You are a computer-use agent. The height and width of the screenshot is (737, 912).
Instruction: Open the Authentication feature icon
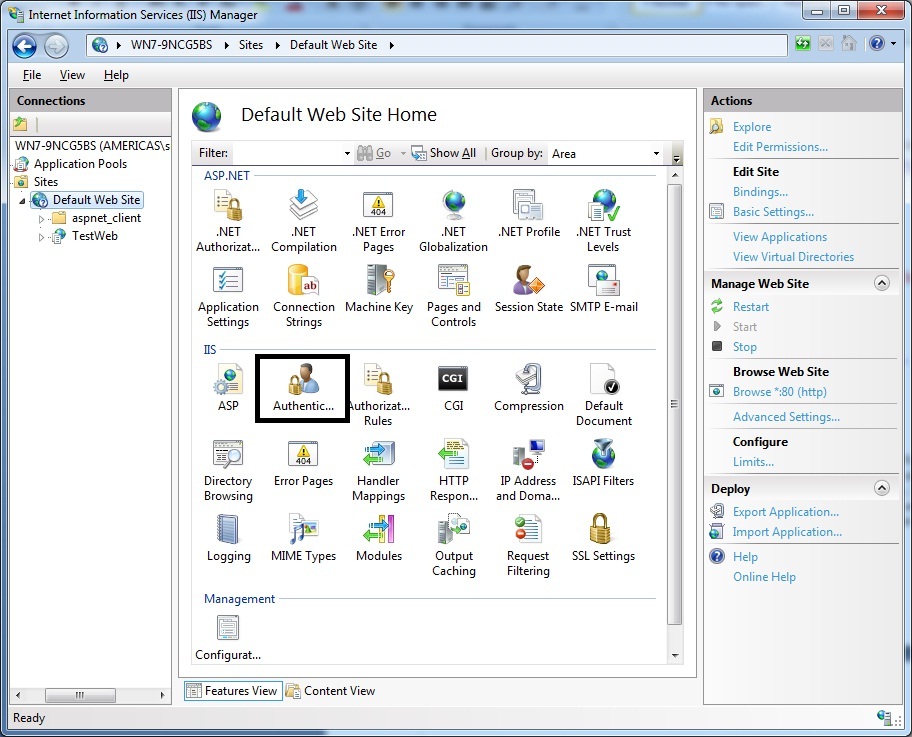(x=302, y=388)
